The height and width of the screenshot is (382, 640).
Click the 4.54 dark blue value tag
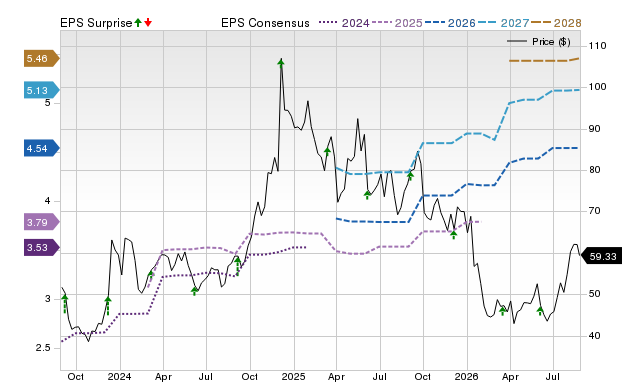(41, 148)
